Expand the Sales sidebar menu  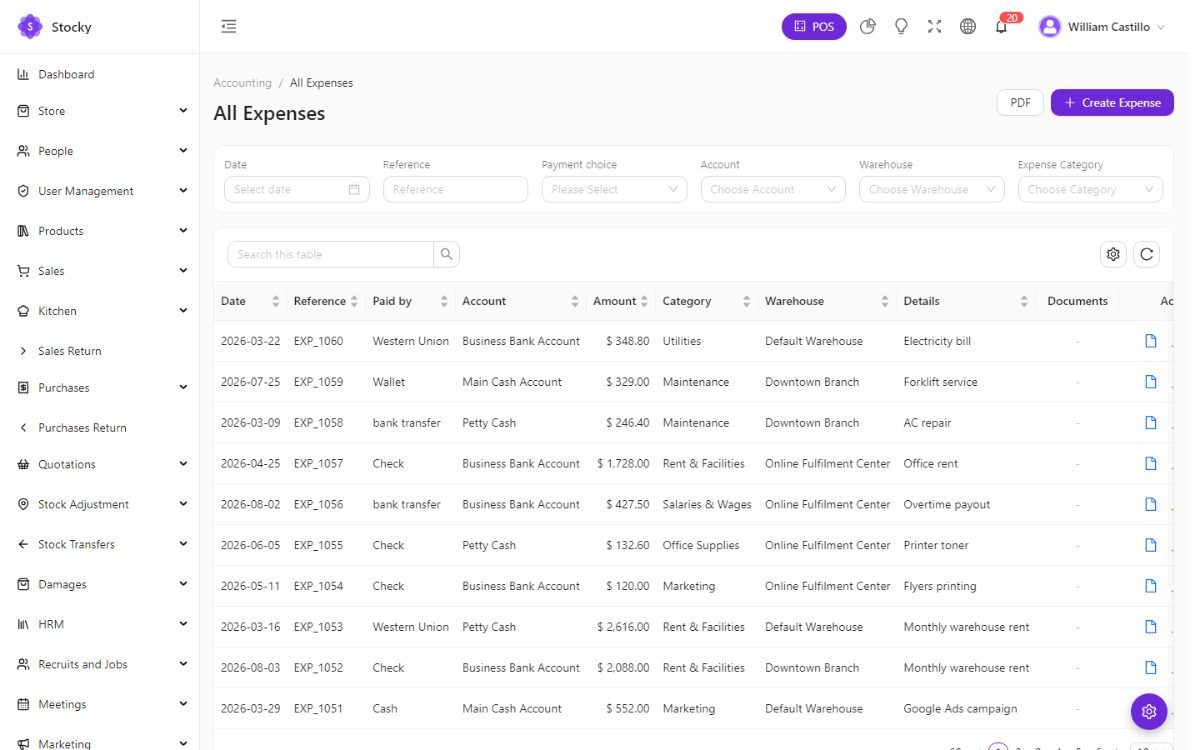tap(100, 271)
